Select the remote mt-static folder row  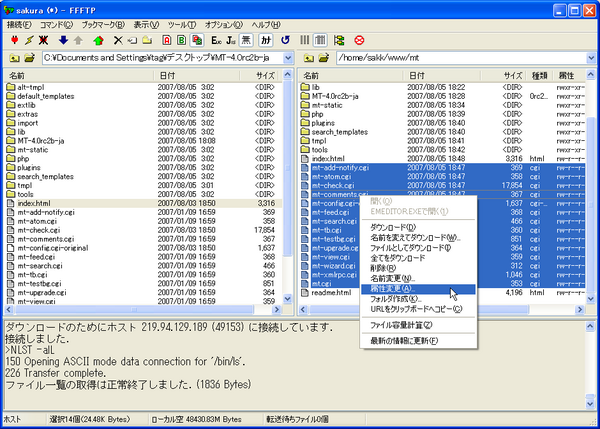pyautogui.click(x=443, y=105)
